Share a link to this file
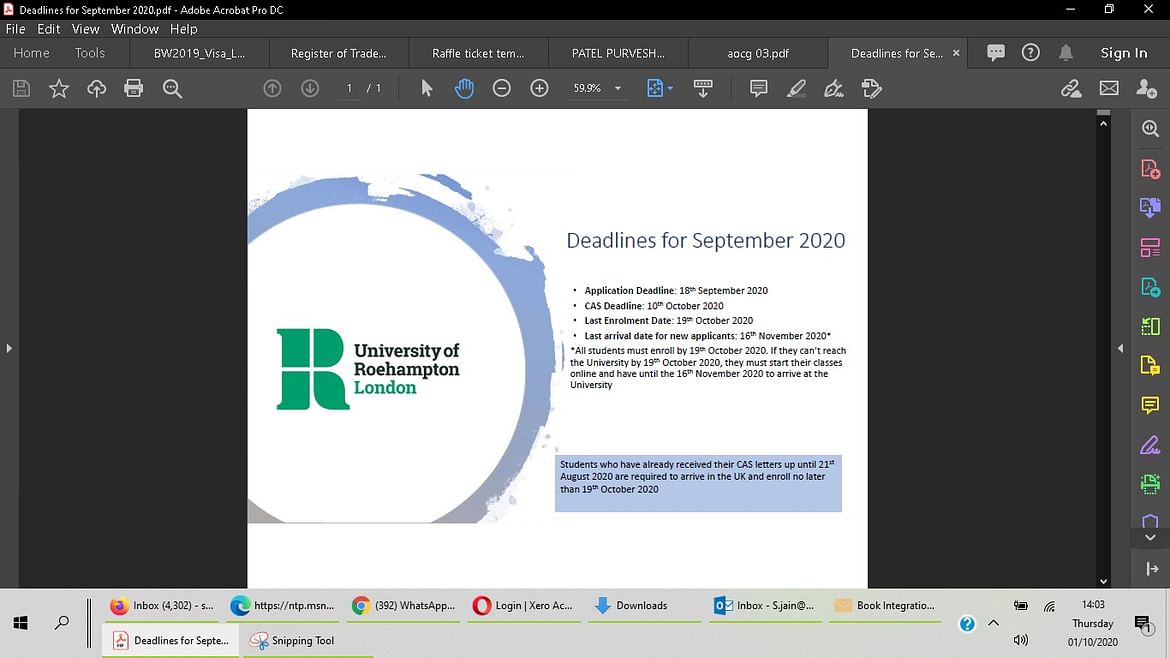1170x658 pixels. [x=1071, y=88]
